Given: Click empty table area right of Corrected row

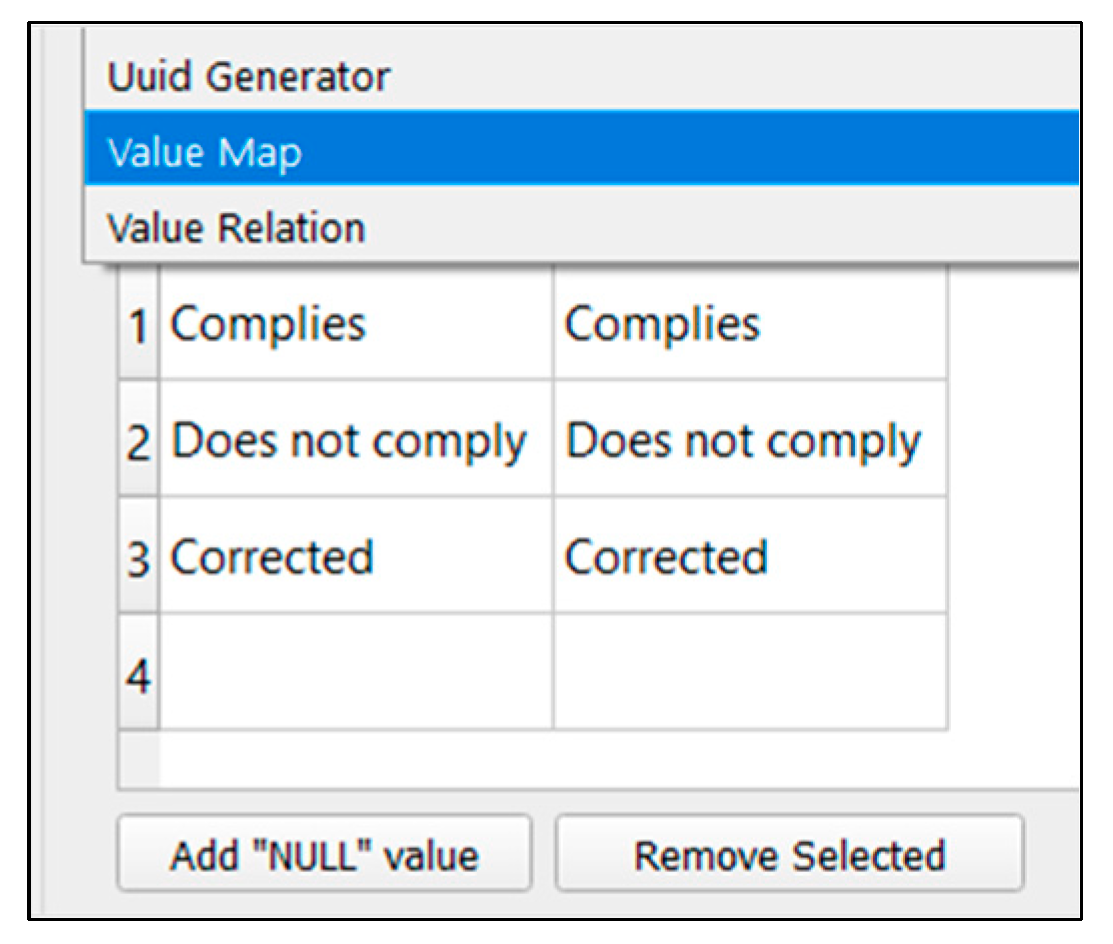Looking at the screenshot, I should (1010, 556).
